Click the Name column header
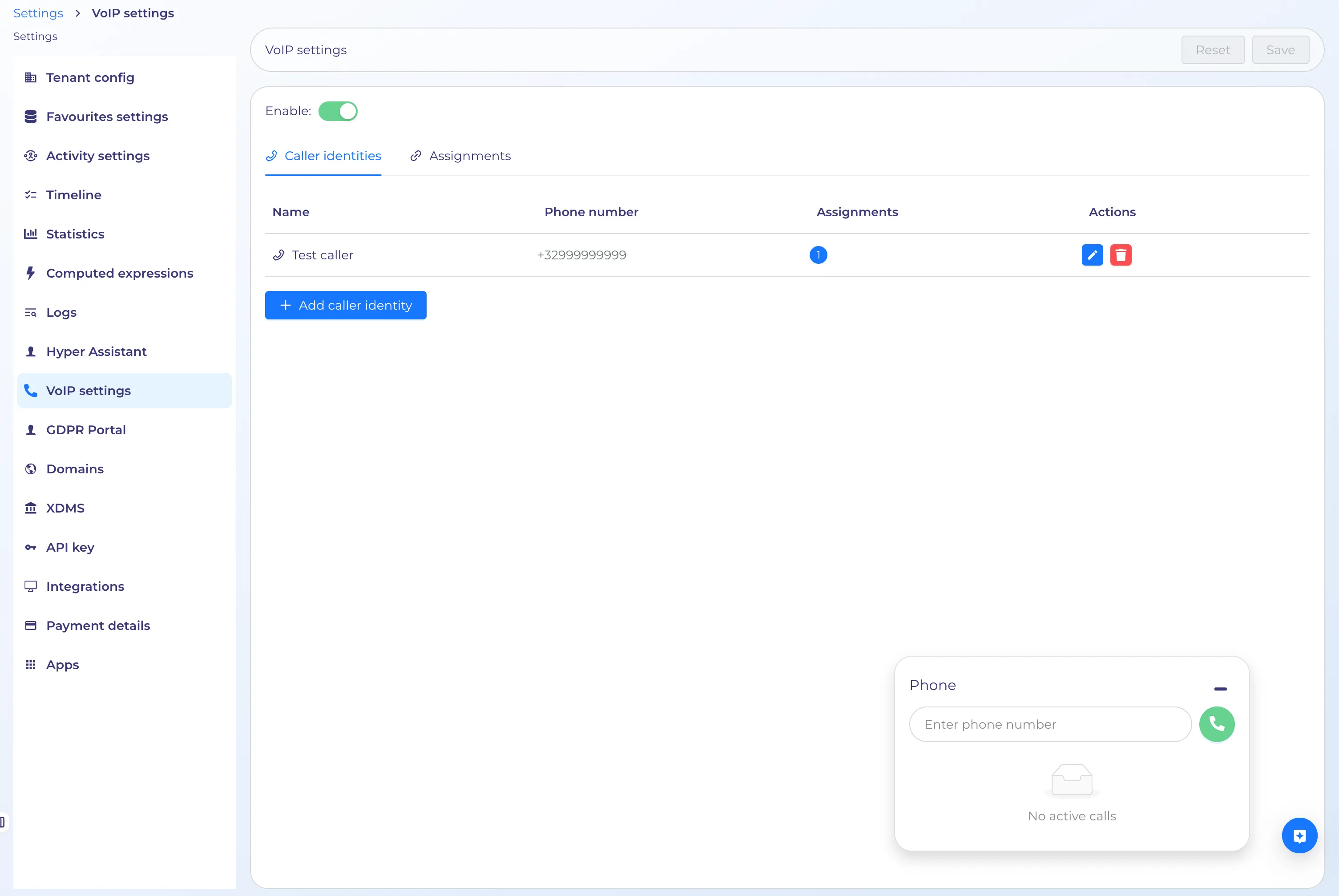This screenshot has height=896, width=1339. tap(291, 212)
